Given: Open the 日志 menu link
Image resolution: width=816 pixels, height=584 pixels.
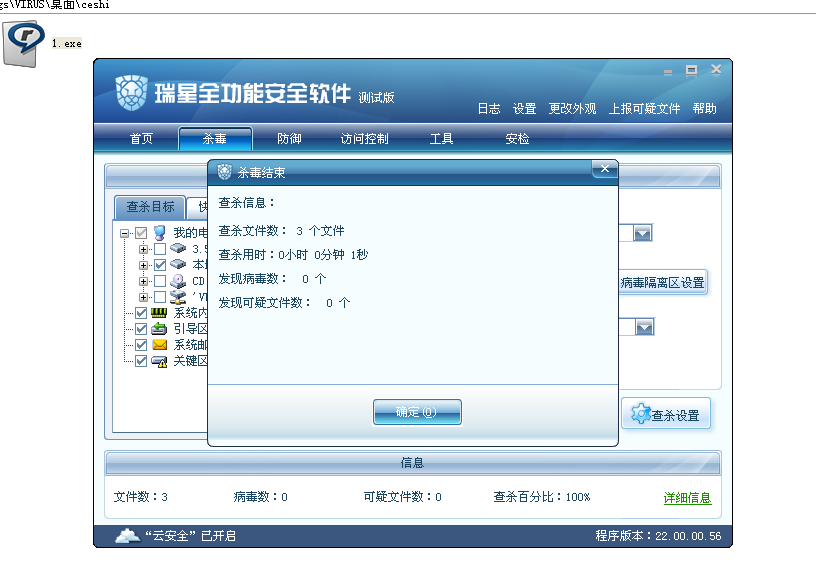Looking at the screenshot, I should pos(489,109).
